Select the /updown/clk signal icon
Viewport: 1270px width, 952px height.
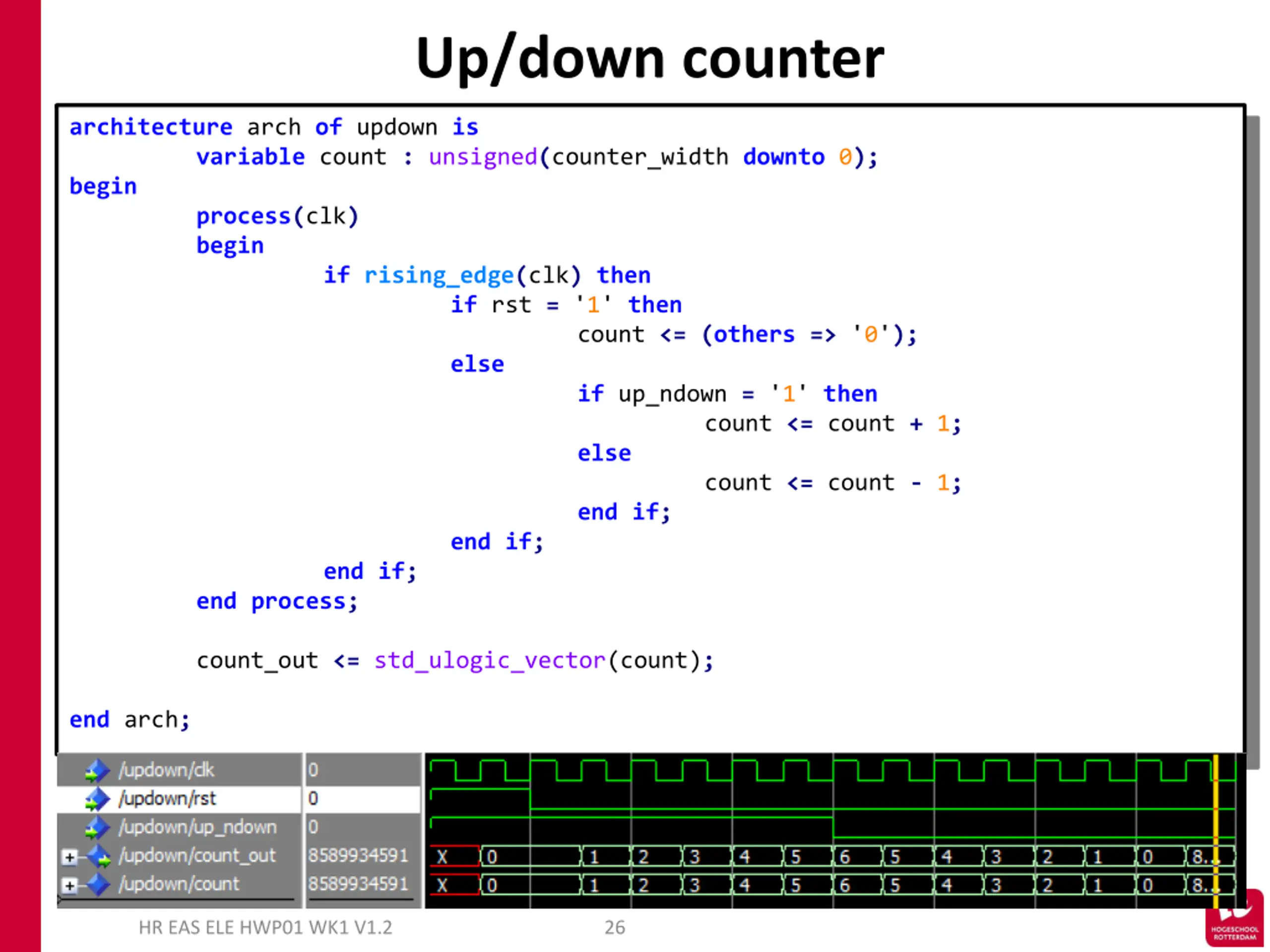click(97, 771)
